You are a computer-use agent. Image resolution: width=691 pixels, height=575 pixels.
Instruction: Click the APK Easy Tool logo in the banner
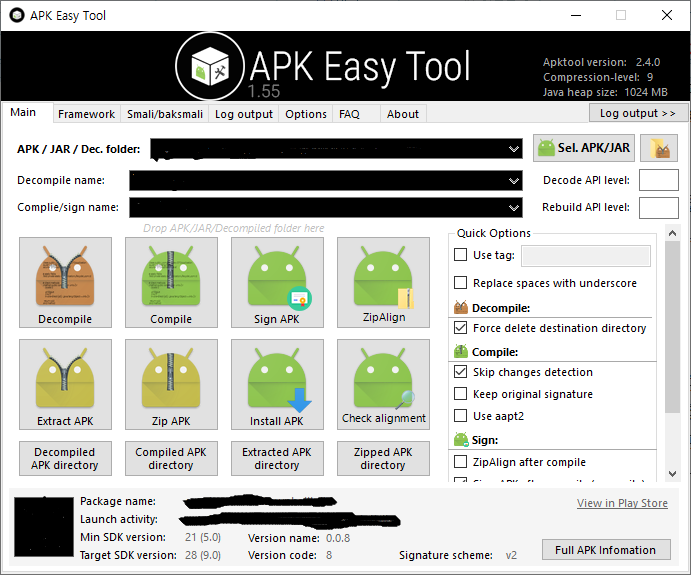pos(210,66)
